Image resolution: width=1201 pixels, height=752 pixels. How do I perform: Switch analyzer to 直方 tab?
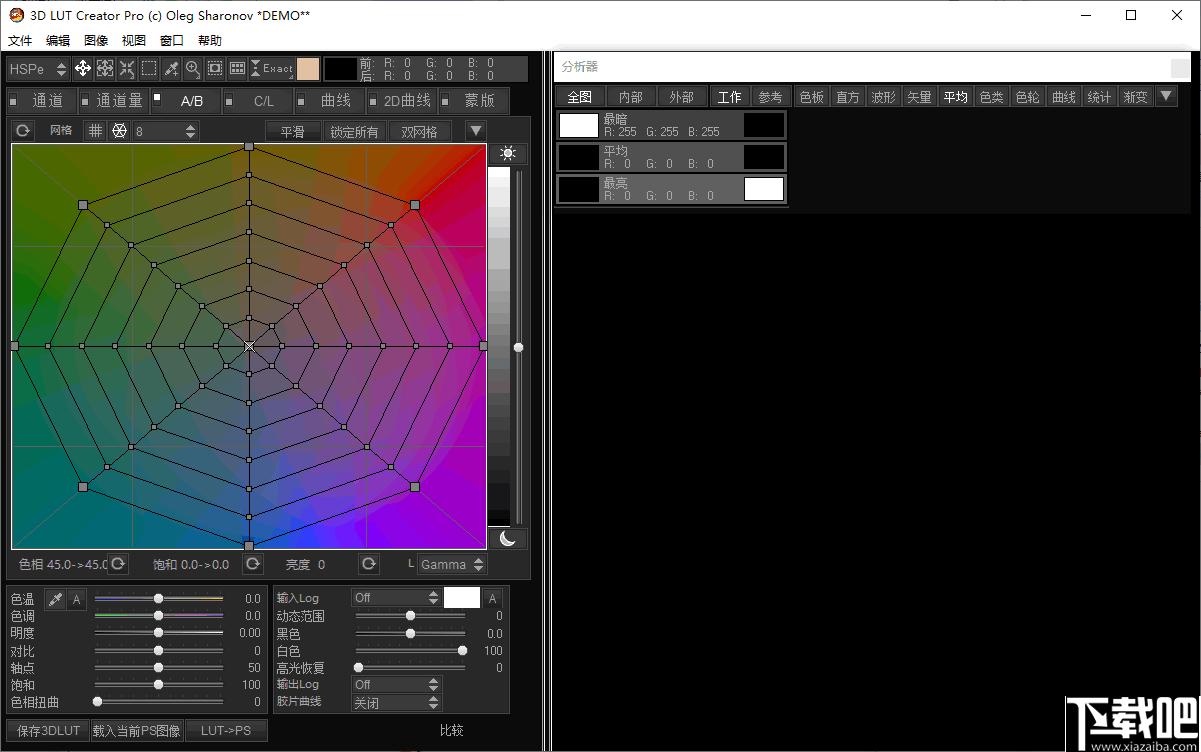tap(848, 97)
